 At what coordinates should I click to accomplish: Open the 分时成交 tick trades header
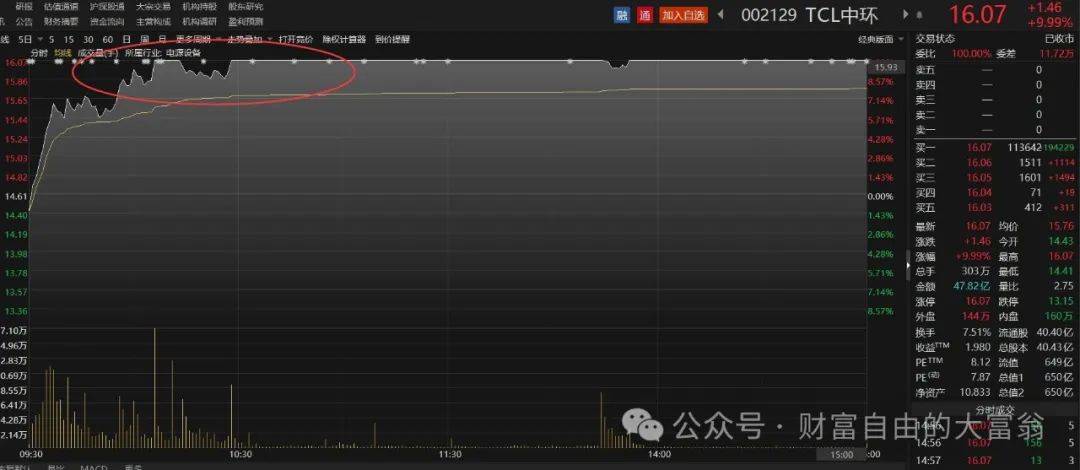coord(994,411)
